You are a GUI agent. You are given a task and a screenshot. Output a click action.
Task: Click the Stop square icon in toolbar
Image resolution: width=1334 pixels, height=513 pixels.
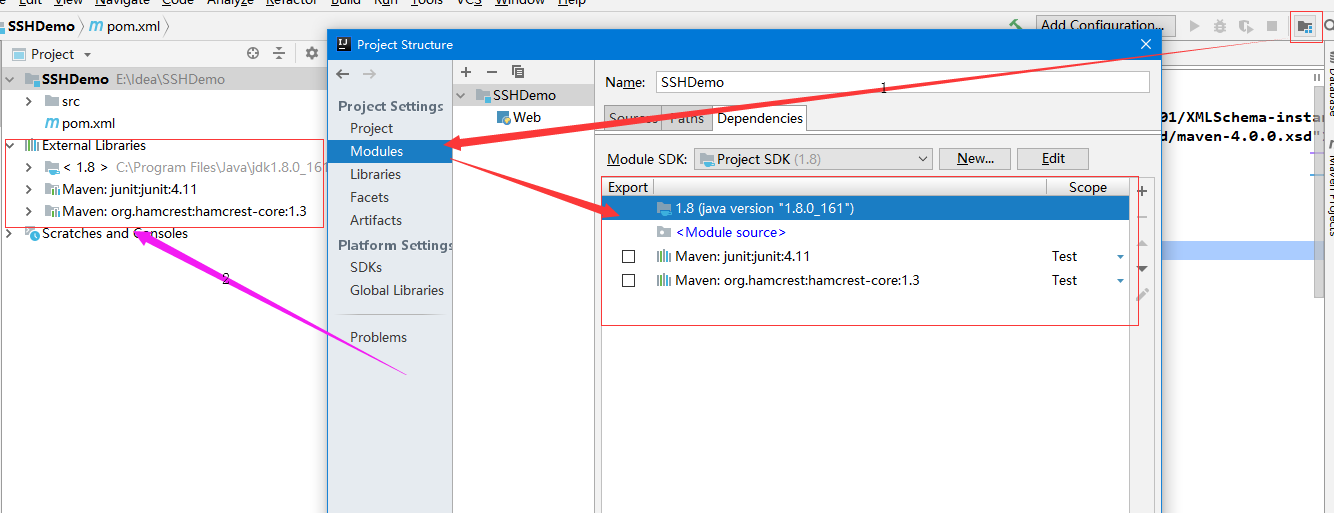1272,26
